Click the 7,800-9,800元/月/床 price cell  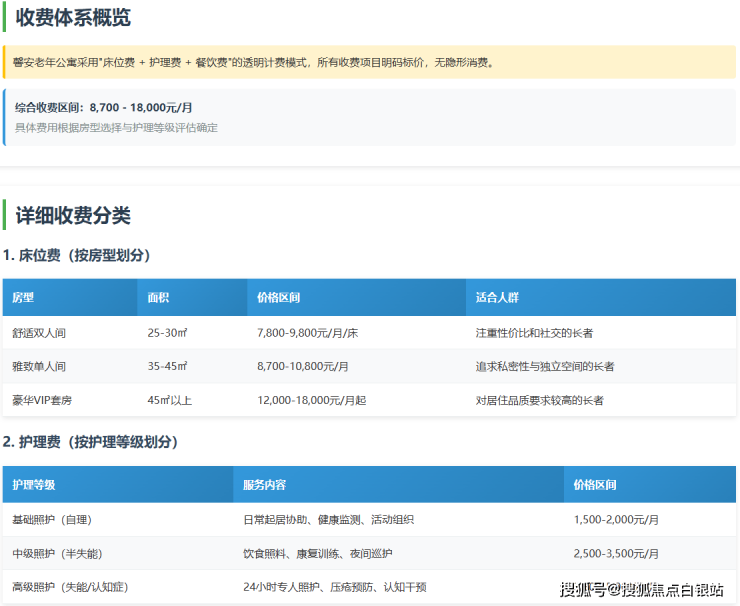pos(308,333)
